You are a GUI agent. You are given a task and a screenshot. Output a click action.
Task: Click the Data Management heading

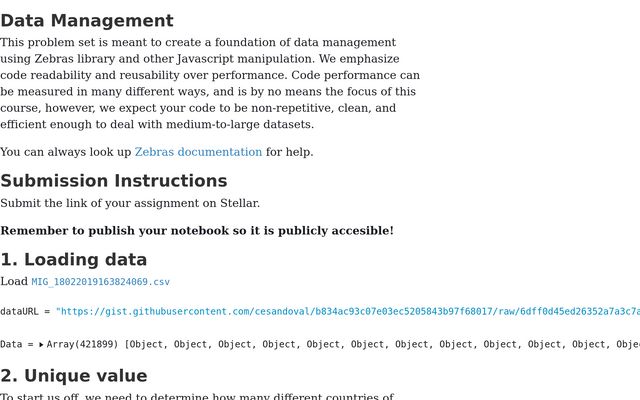(87, 21)
